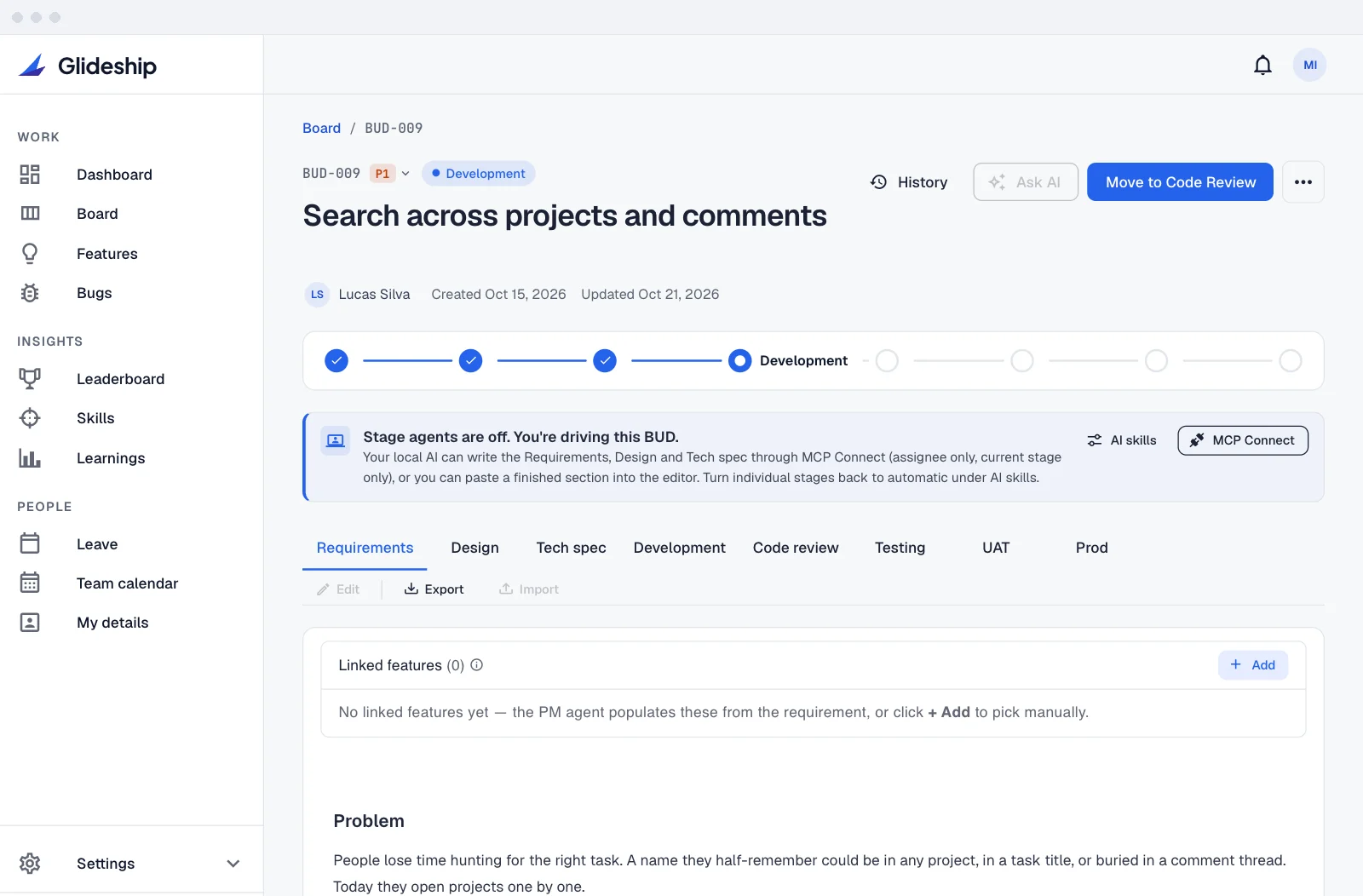Open the History view
Viewport: 1363px width, 896px height.
pyautogui.click(x=909, y=182)
